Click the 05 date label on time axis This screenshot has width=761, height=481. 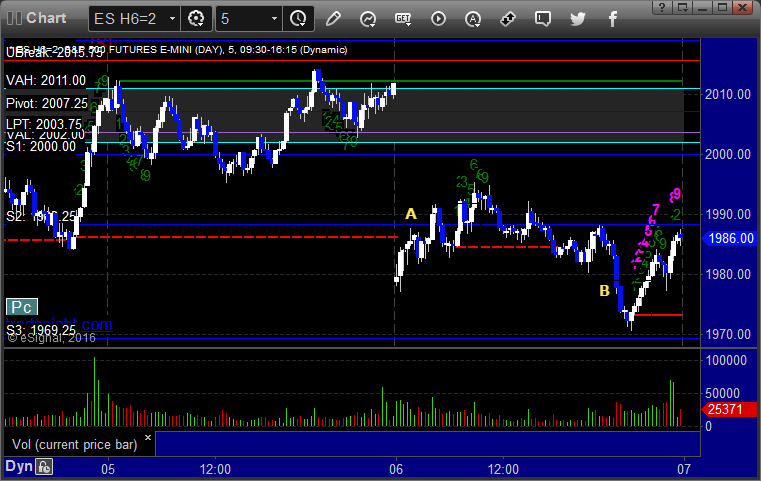(108, 469)
